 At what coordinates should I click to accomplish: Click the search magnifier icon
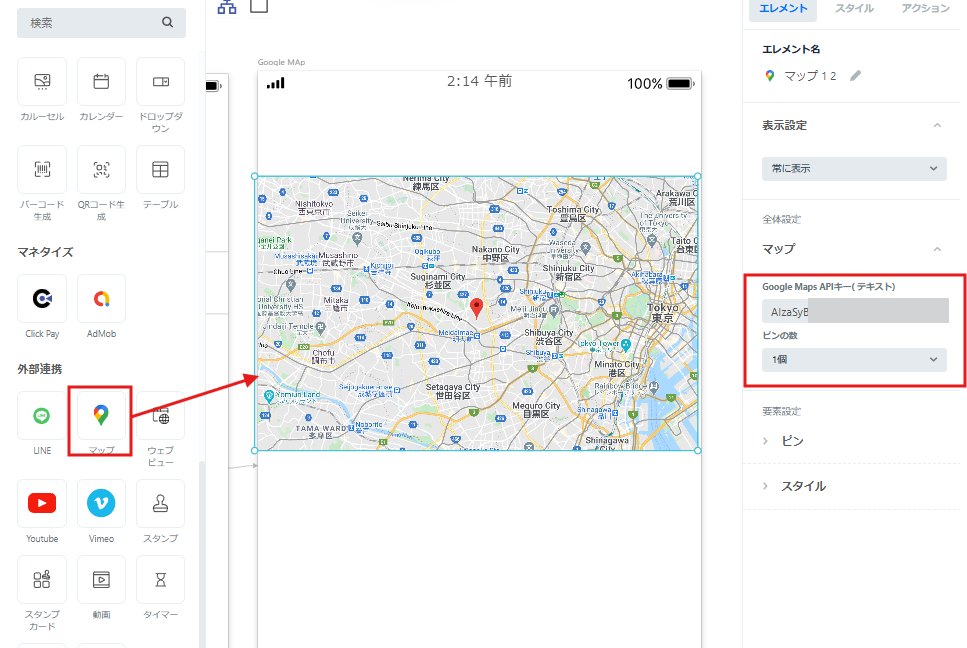[167, 22]
